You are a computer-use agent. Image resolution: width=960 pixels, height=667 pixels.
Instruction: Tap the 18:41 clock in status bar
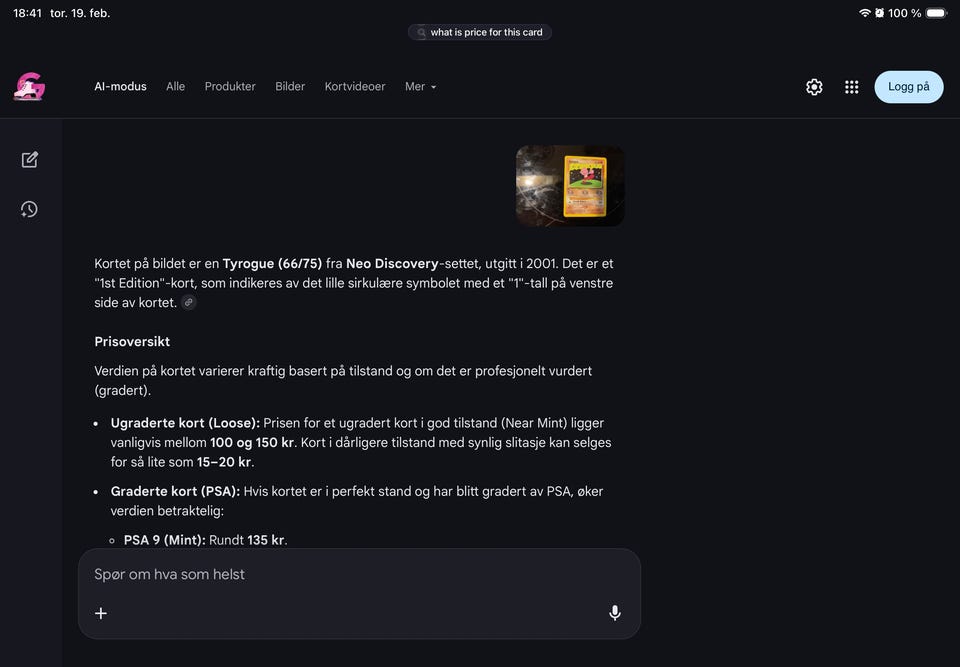28,13
